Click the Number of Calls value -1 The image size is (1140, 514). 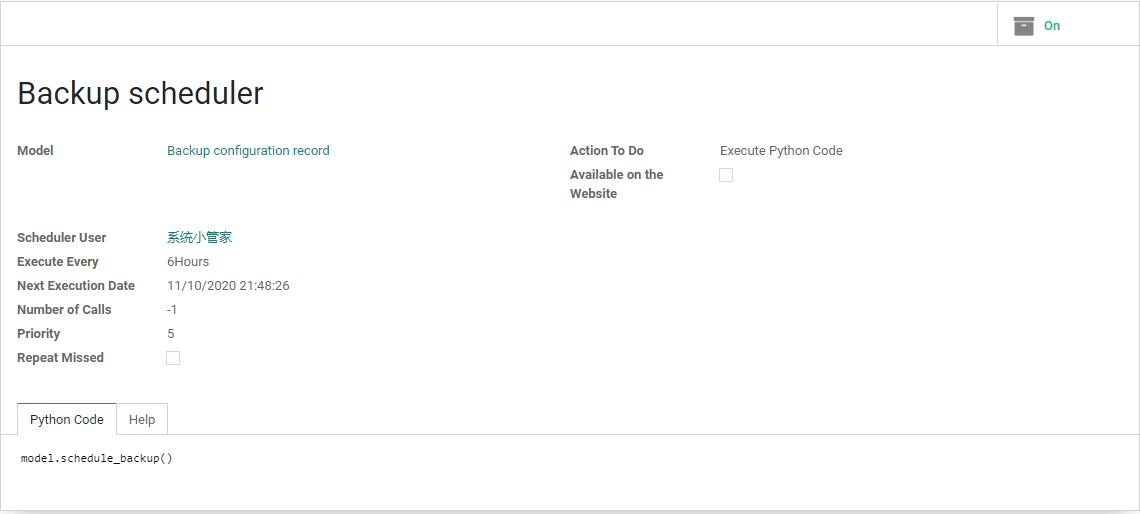(x=172, y=310)
